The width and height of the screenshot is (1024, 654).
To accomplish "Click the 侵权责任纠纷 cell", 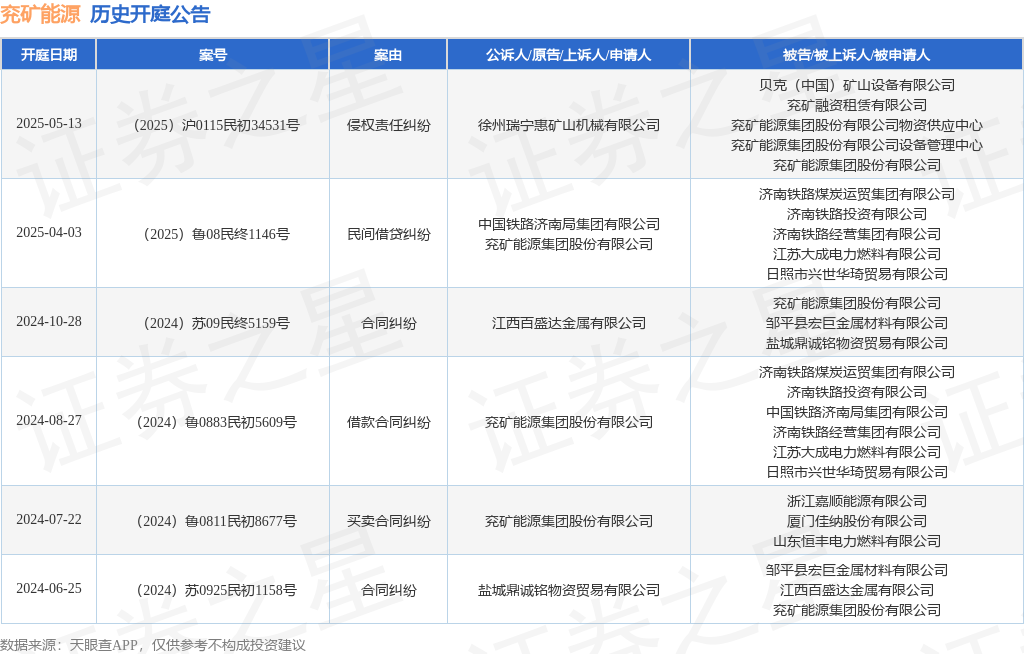I will coord(389,125).
